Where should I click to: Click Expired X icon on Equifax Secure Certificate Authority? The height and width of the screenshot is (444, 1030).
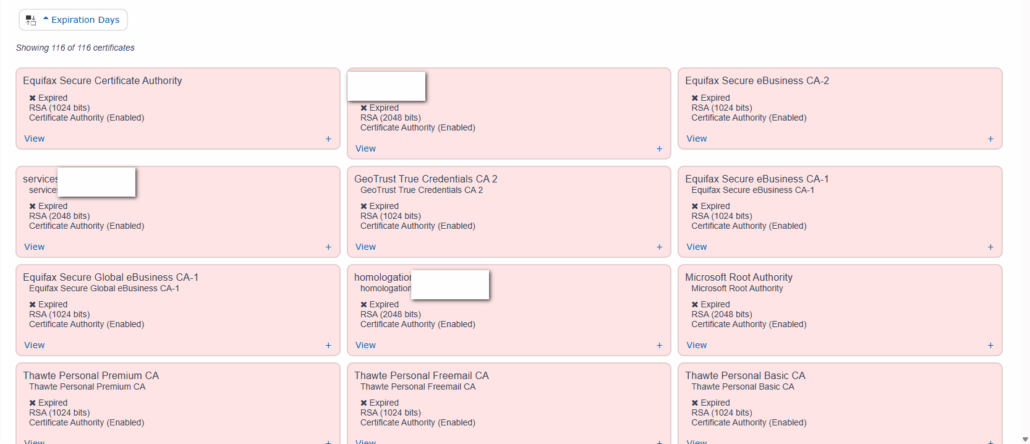coord(32,98)
